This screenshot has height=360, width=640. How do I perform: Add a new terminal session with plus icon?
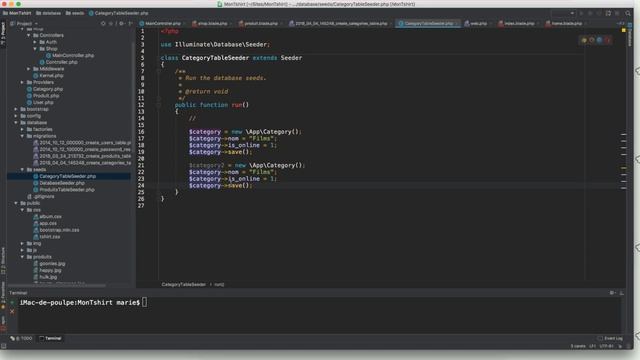click(x=12, y=302)
